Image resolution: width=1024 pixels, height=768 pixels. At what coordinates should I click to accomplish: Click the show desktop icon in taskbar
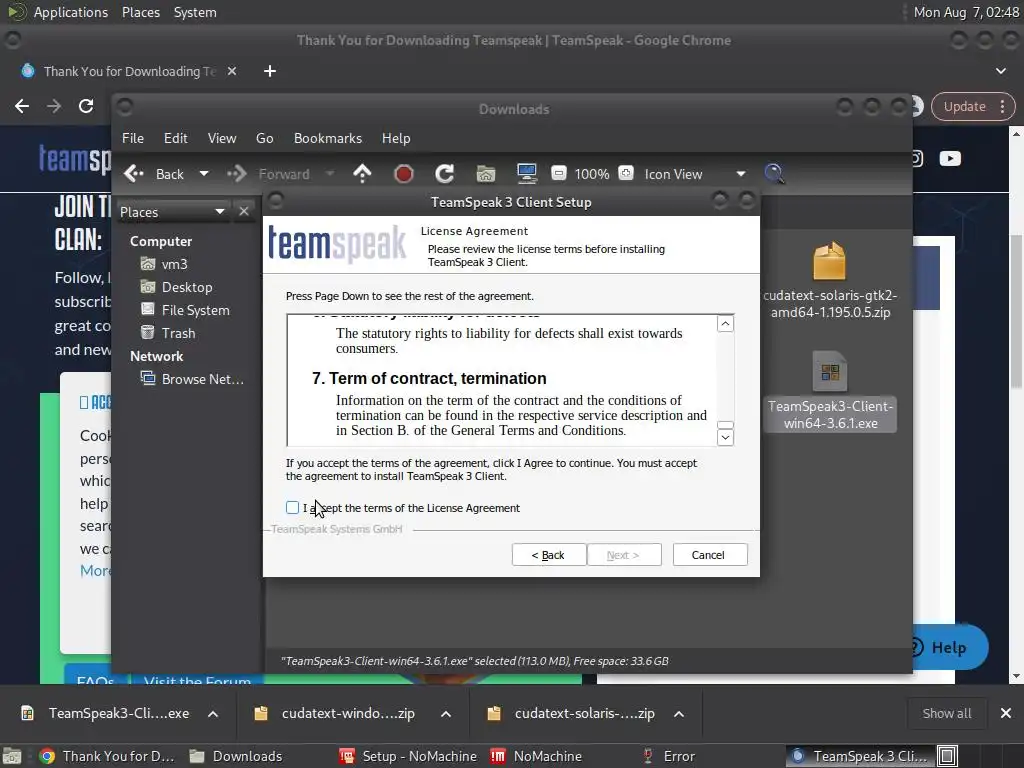click(x=12, y=756)
